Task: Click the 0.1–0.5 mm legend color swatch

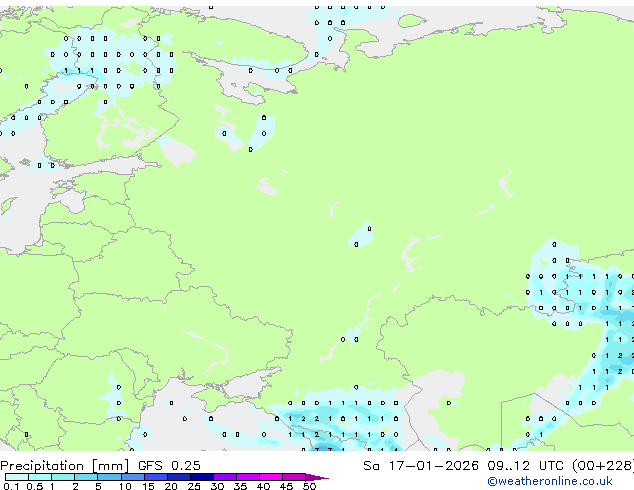Action: click(17, 477)
